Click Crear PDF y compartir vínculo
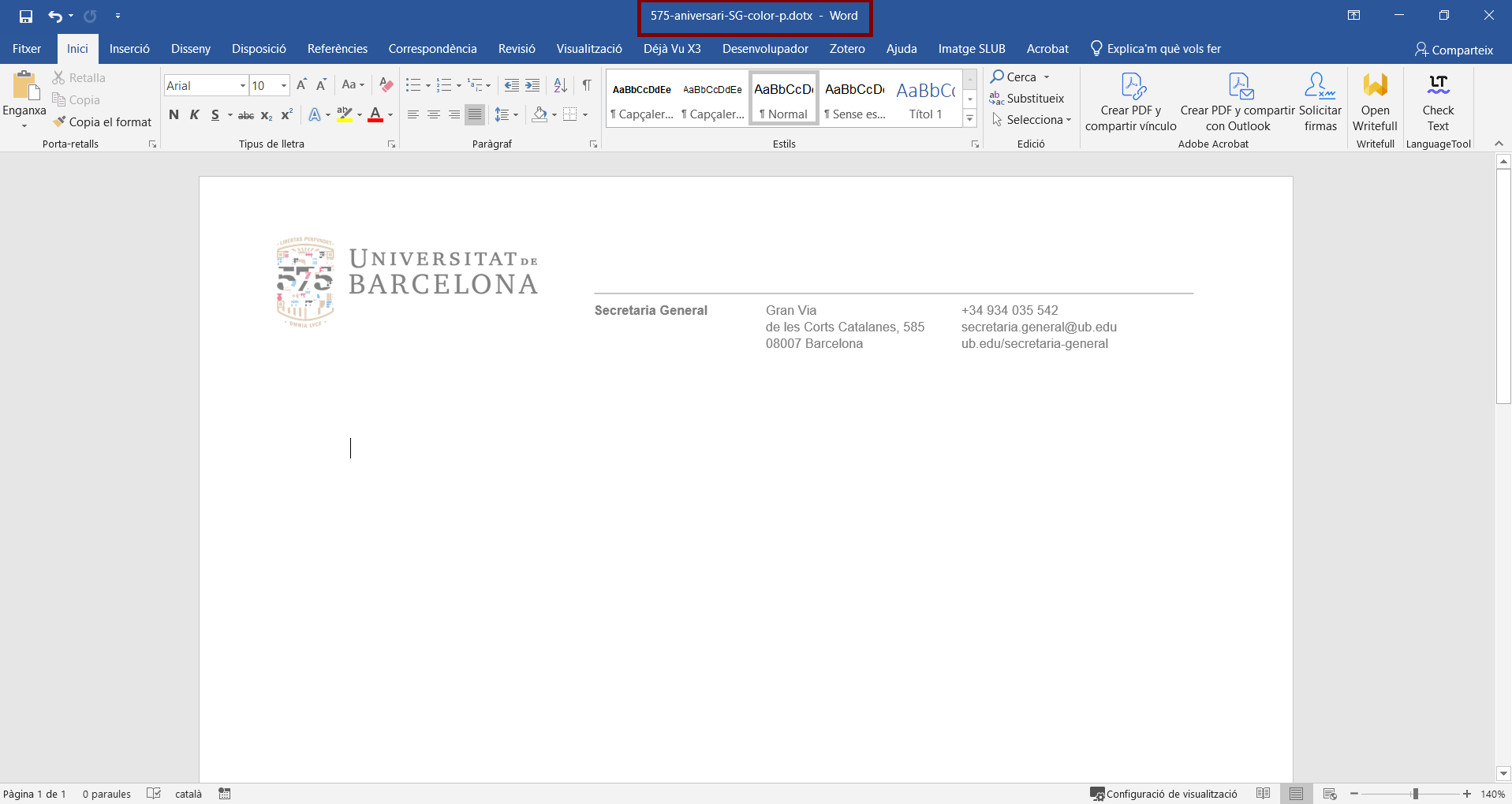The height and width of the screenshot is (804, 1512). [1130, 102]
